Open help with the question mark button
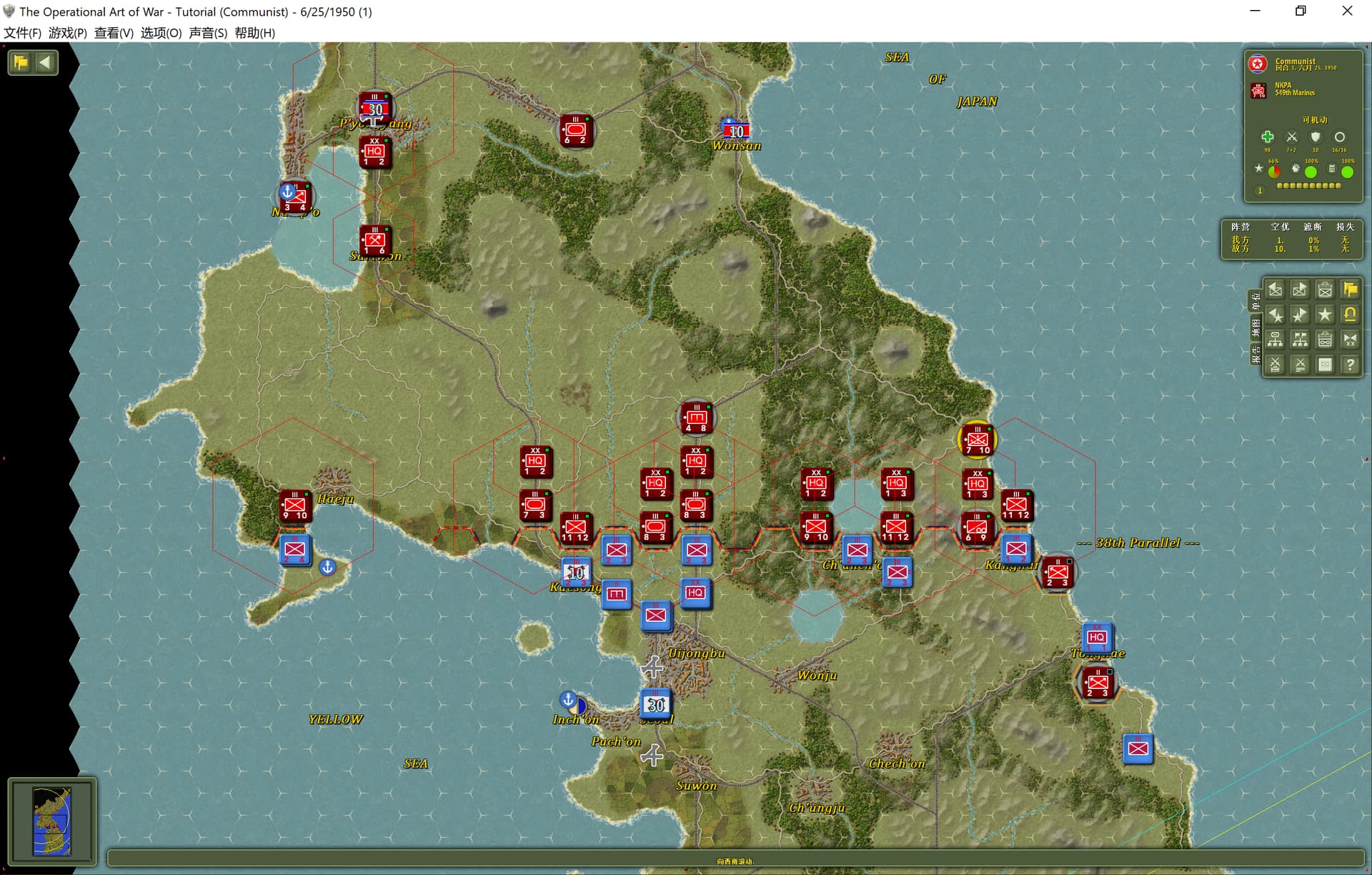1372x875 pixels. (1350, 365)
